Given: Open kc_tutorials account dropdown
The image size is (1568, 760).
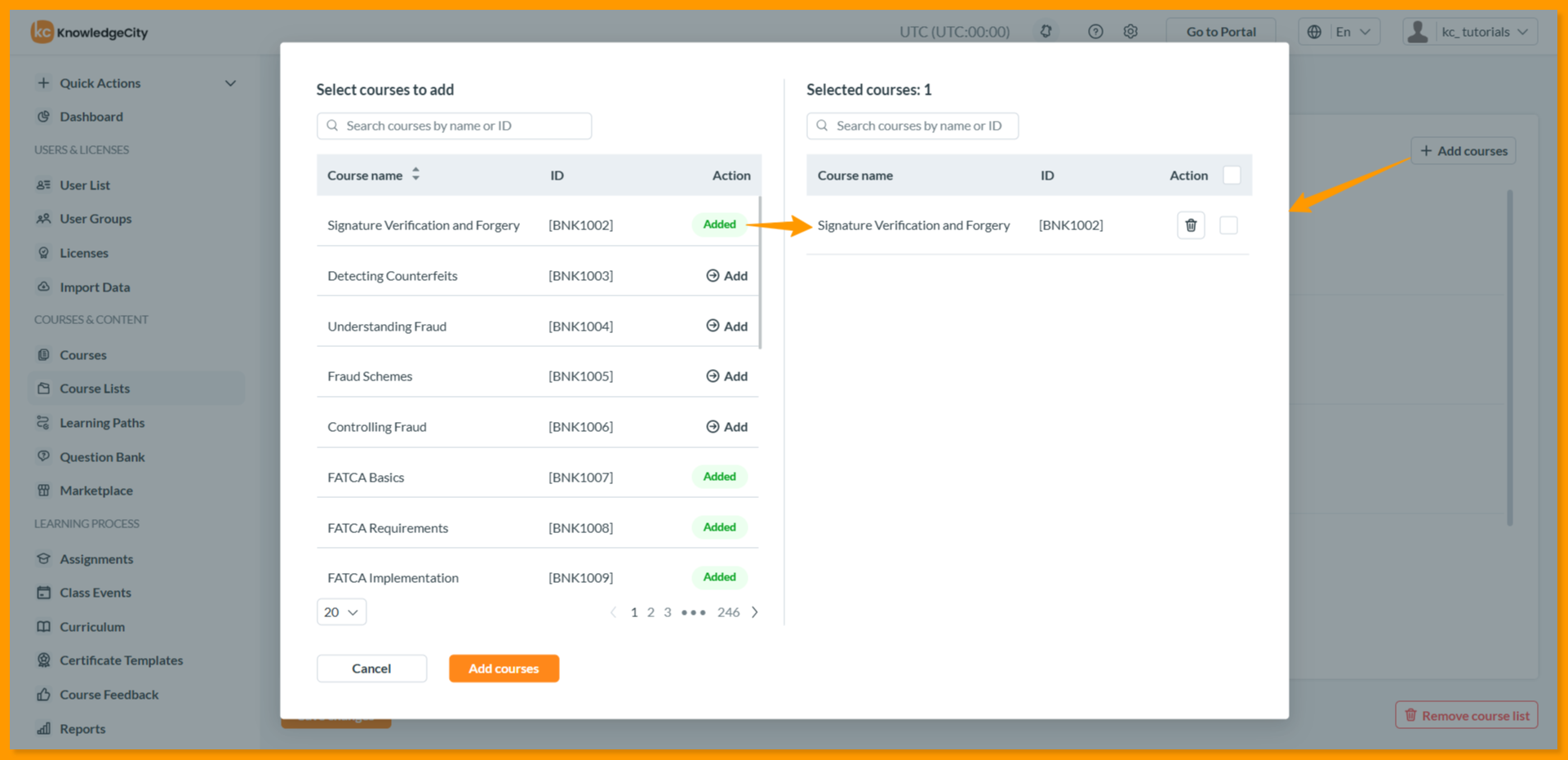Looking at the screenshot, I should pos(1470,32).
